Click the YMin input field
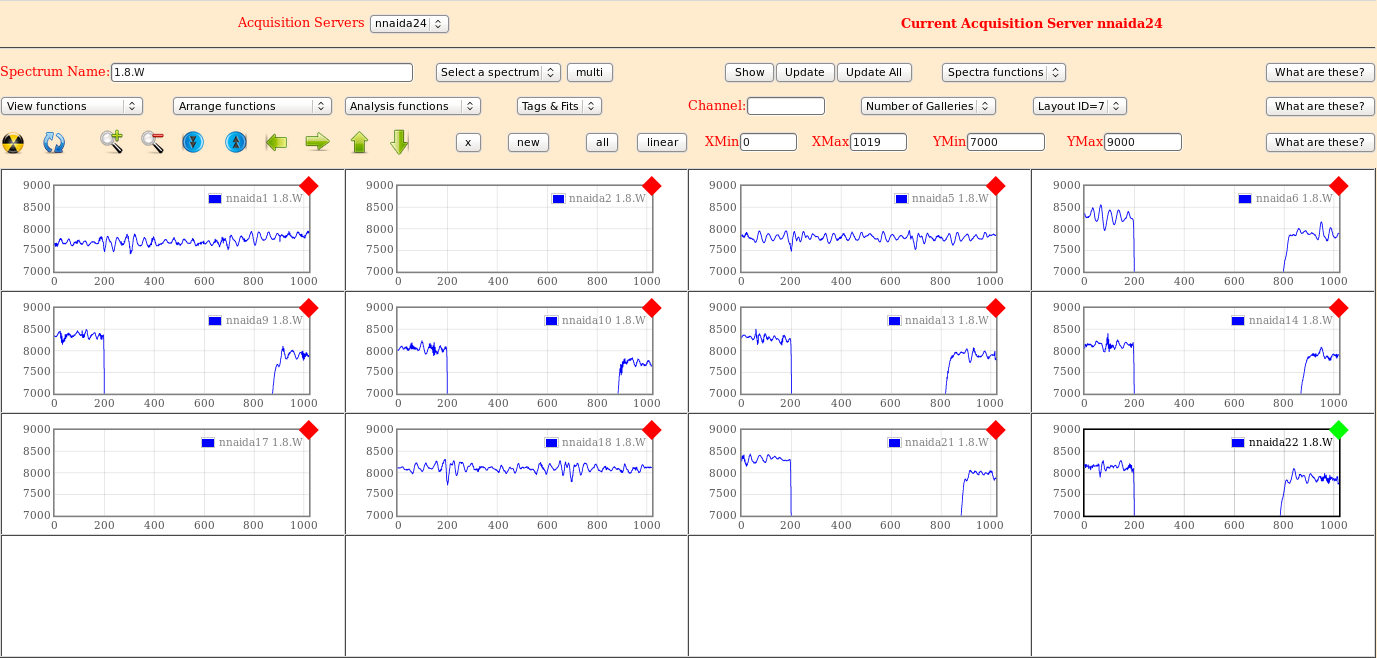The width and height of the screenshot is (1377, 658). pos(1006,142)
